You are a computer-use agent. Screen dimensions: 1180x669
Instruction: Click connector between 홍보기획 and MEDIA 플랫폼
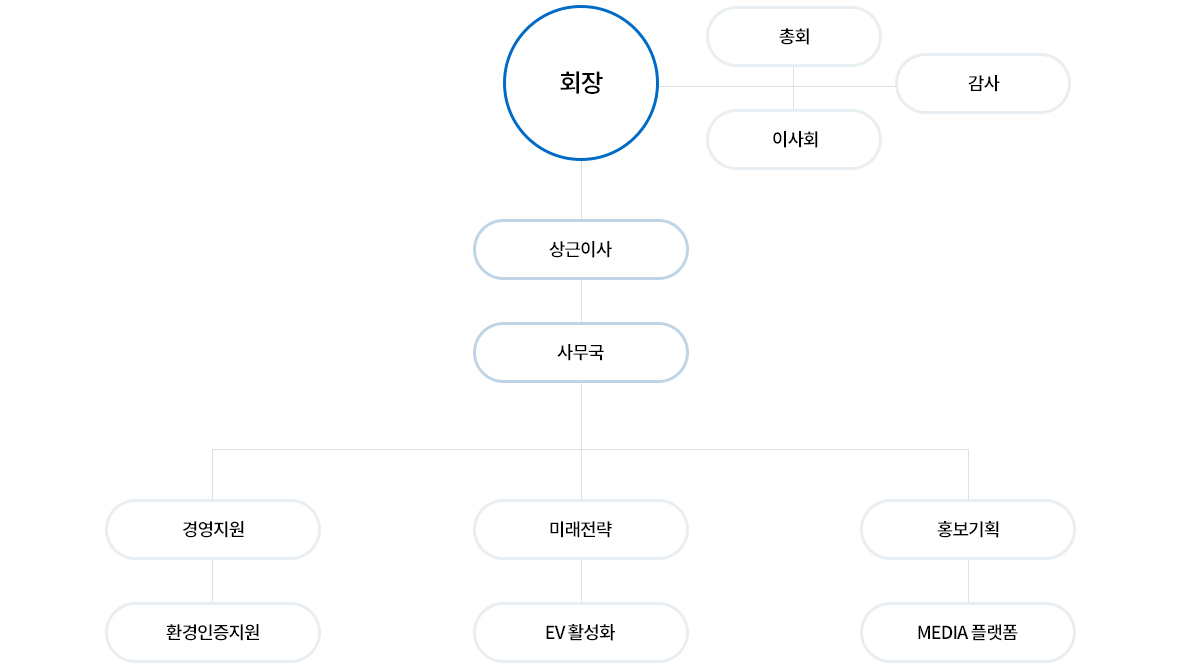(x=968, y=581)
